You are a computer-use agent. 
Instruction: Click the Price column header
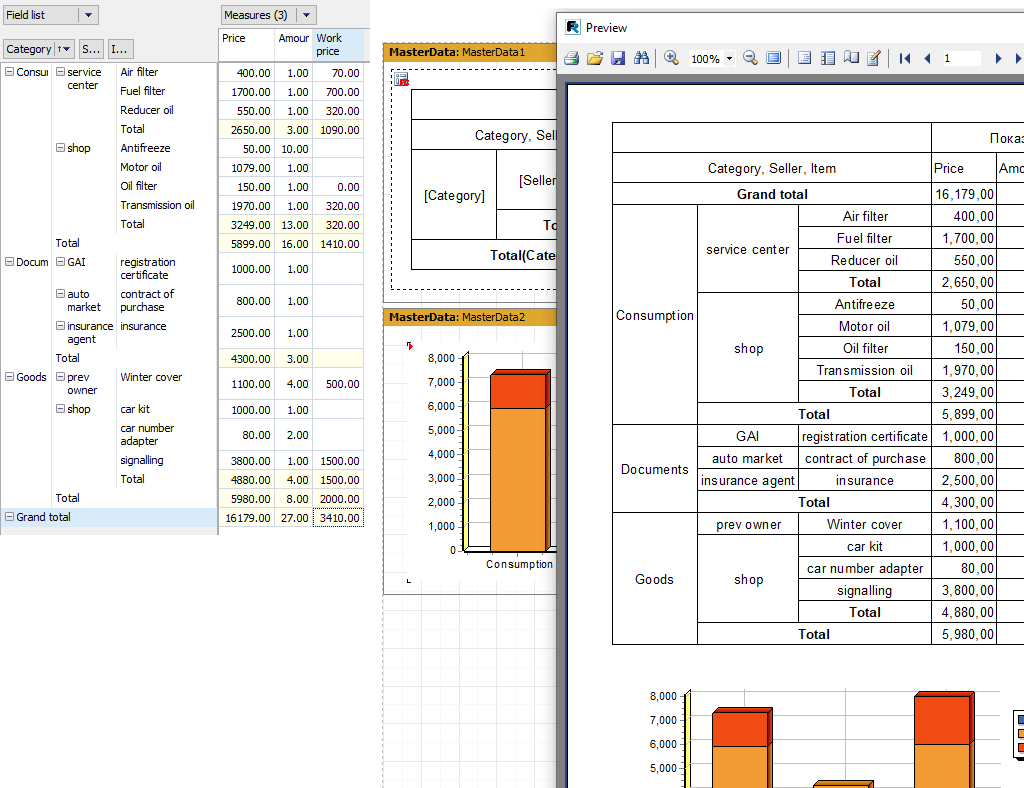coord(246,44)
